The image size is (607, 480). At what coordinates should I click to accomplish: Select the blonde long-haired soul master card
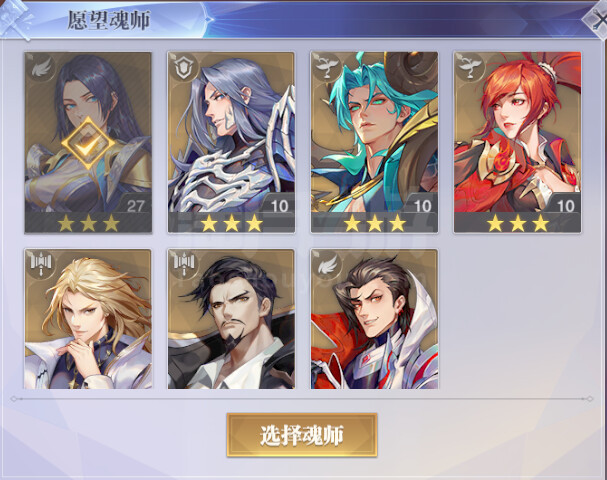(x=88, y=319)
